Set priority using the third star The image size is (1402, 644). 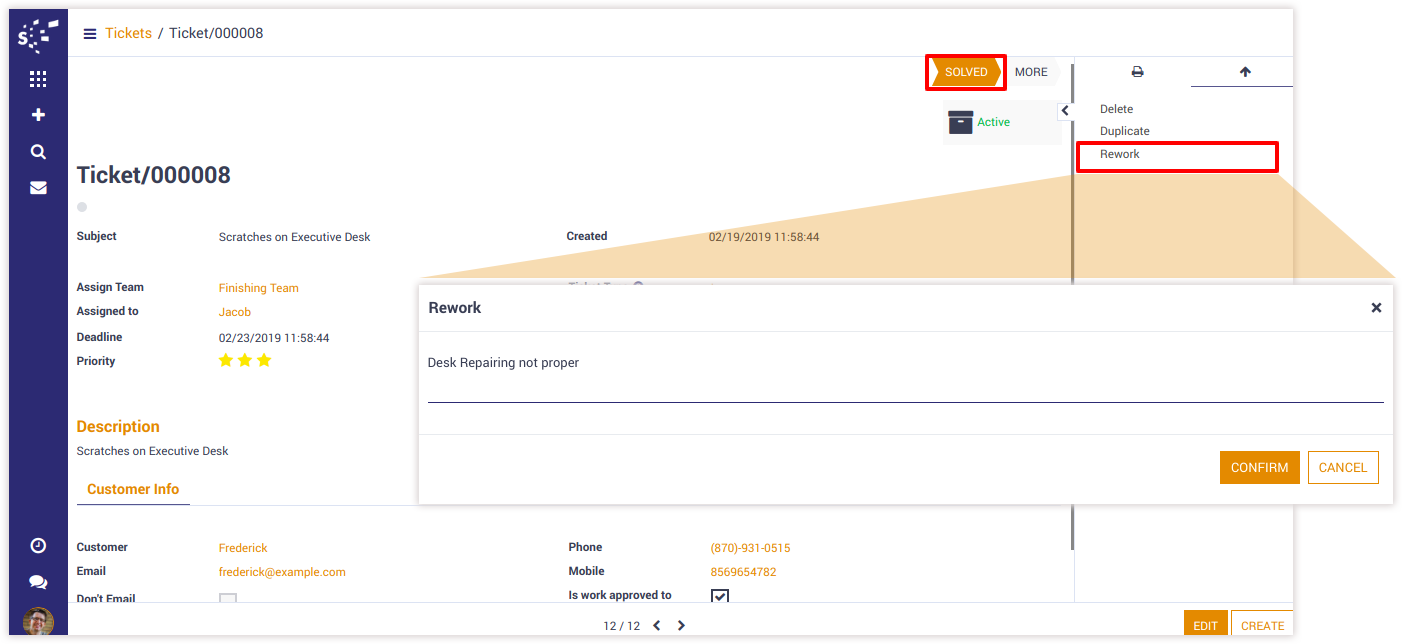point(264,361)
